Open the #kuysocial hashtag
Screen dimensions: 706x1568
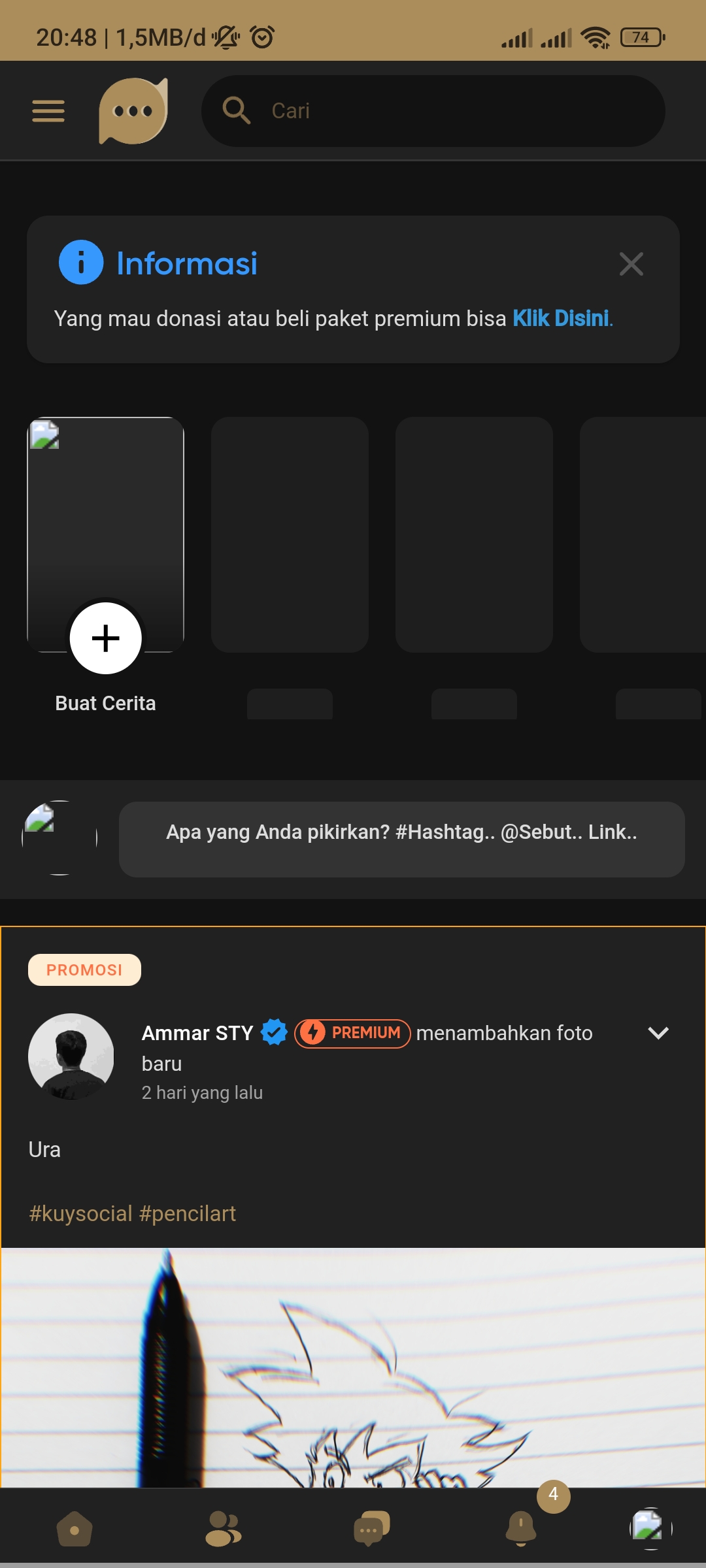point(81,1214)
